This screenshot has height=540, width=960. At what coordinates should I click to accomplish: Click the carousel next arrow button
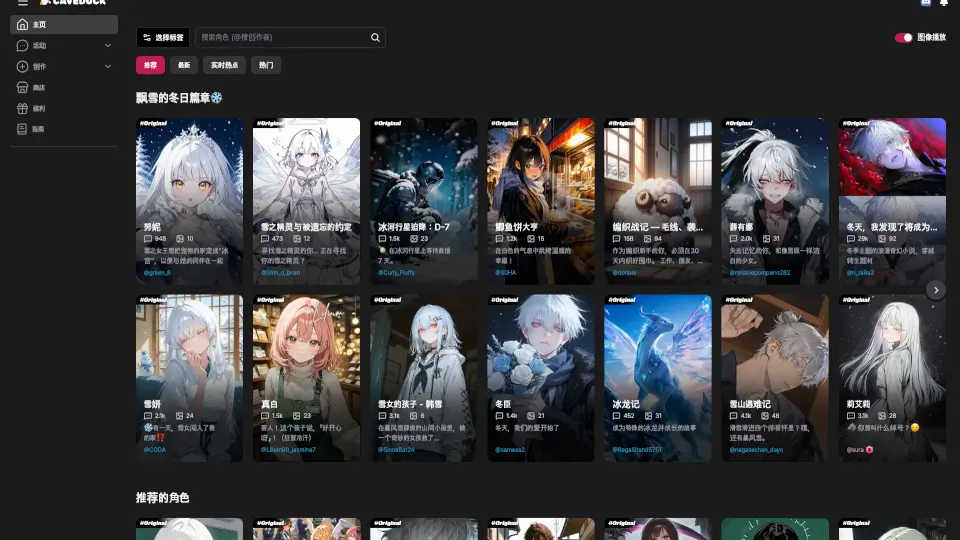pyautogui.click(x=935, y=290)
